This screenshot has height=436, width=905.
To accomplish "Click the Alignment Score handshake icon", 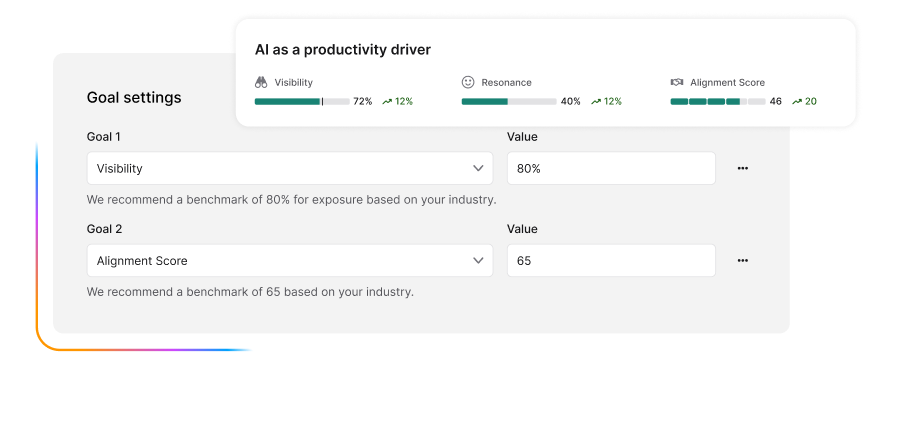I will click(677, 83).
